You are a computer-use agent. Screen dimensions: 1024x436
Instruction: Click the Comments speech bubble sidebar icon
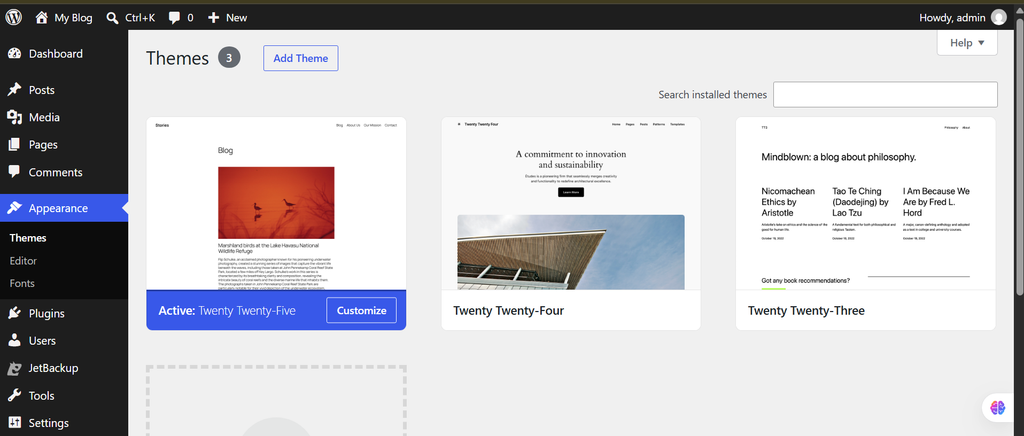(x=14, y=172)
